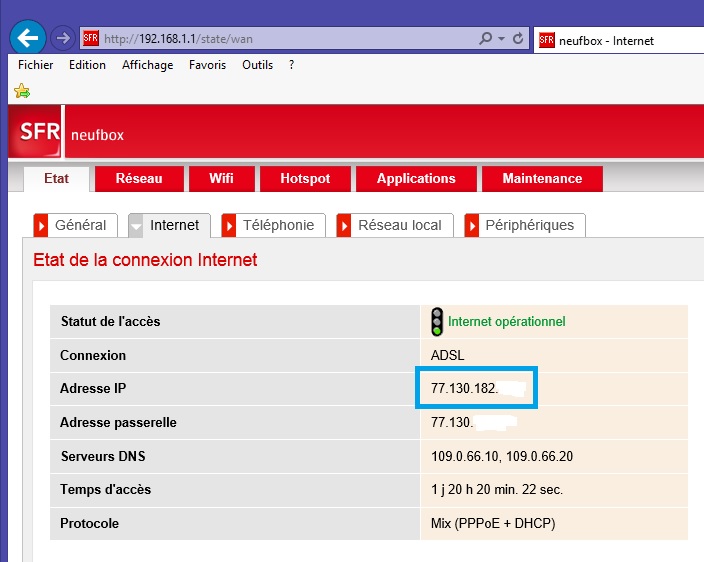Open the search dropdown arrow in address bar

coord(500,39)
